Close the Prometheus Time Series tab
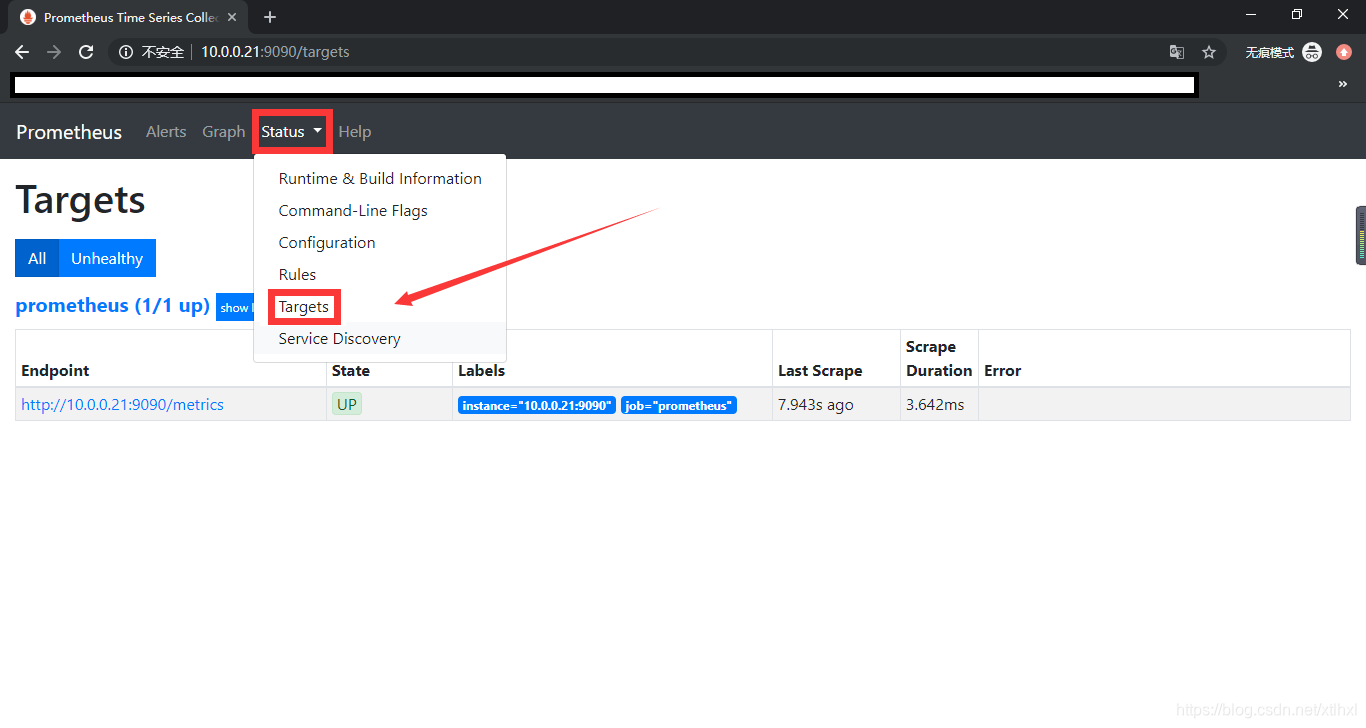Screen dimensions: 1366x728 232,17
